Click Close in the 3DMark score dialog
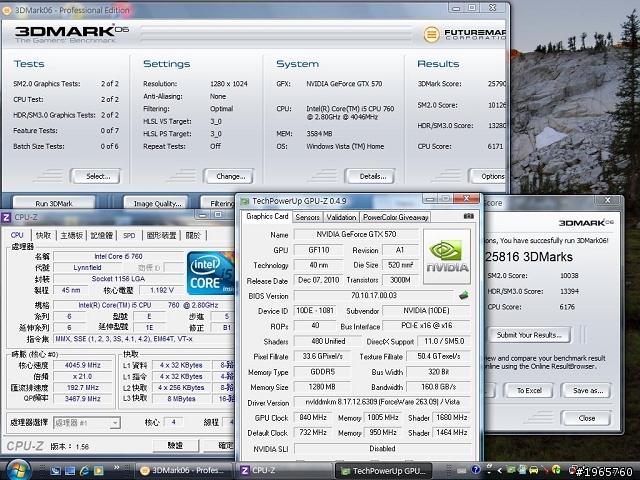The image size is (640, 480). pos(586,418)
